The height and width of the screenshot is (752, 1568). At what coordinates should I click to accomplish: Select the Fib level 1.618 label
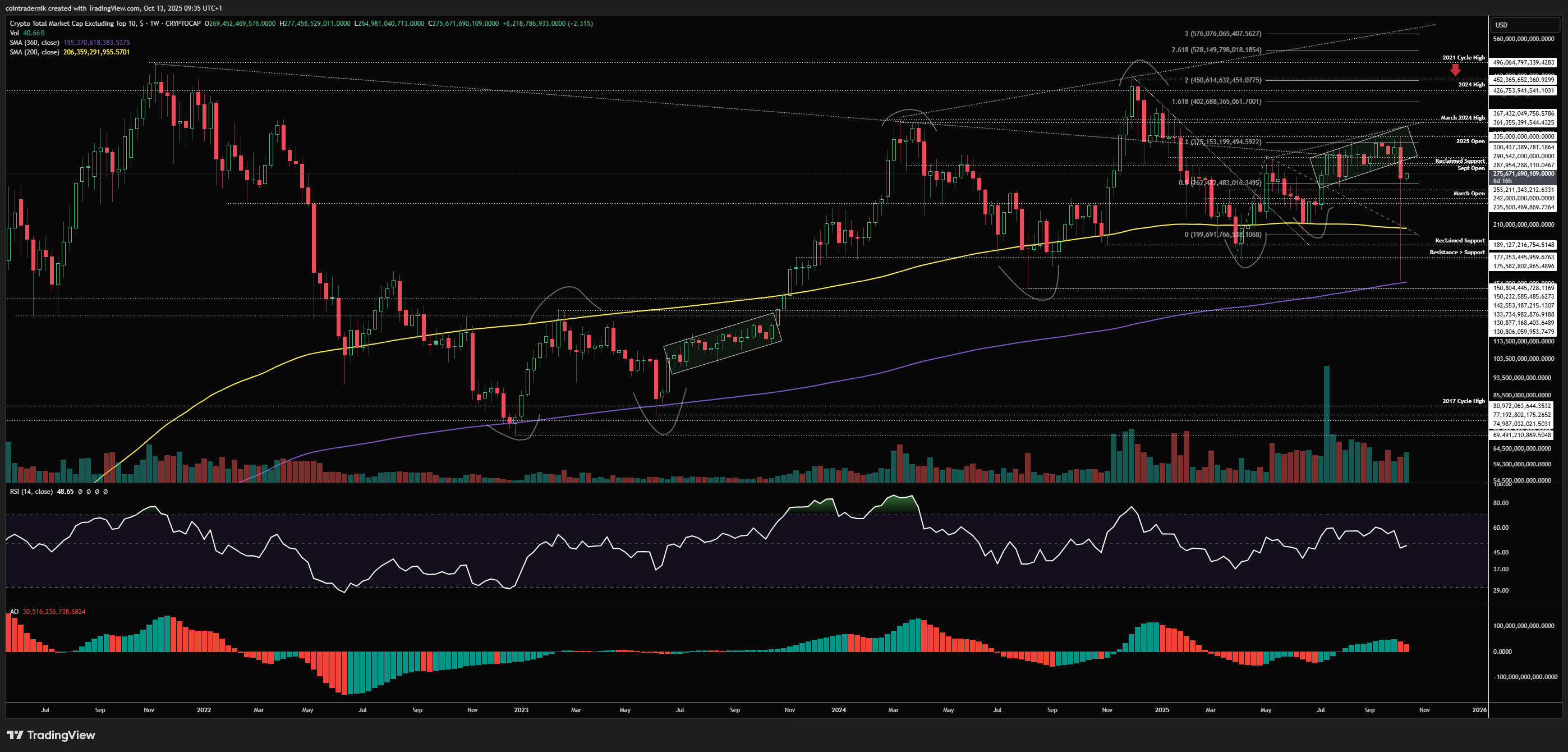click(x=1216, y=102)
